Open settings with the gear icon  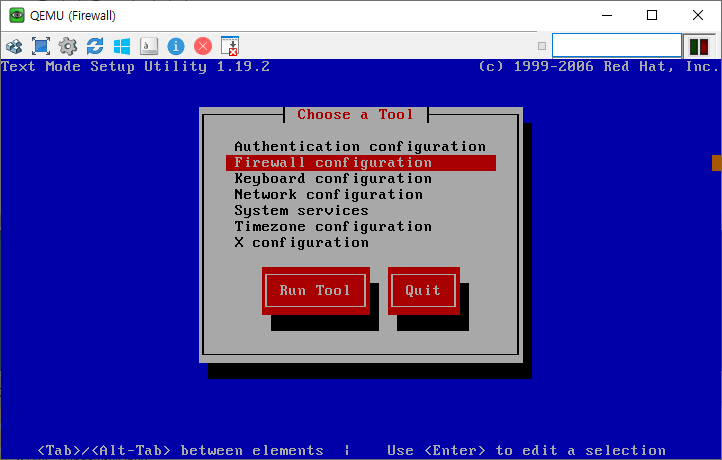[x=68, y=46]
